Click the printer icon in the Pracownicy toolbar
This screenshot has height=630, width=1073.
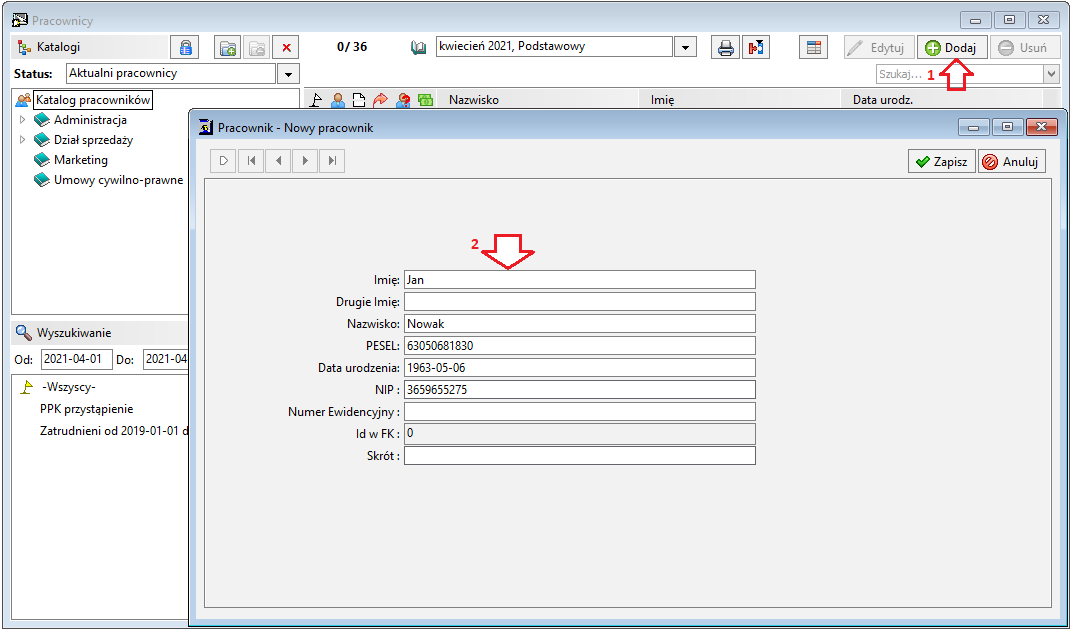click(725, 48)
